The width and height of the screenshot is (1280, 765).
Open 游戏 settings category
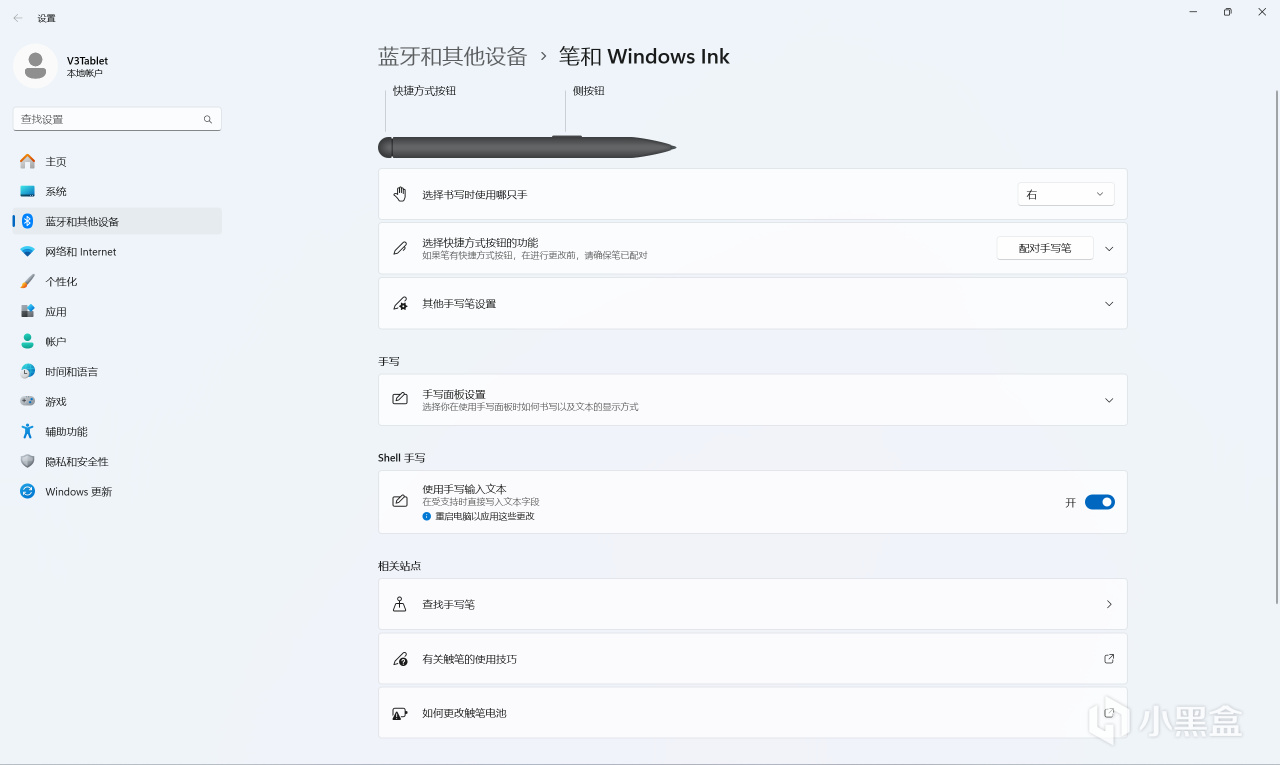(x=117, y=401)
